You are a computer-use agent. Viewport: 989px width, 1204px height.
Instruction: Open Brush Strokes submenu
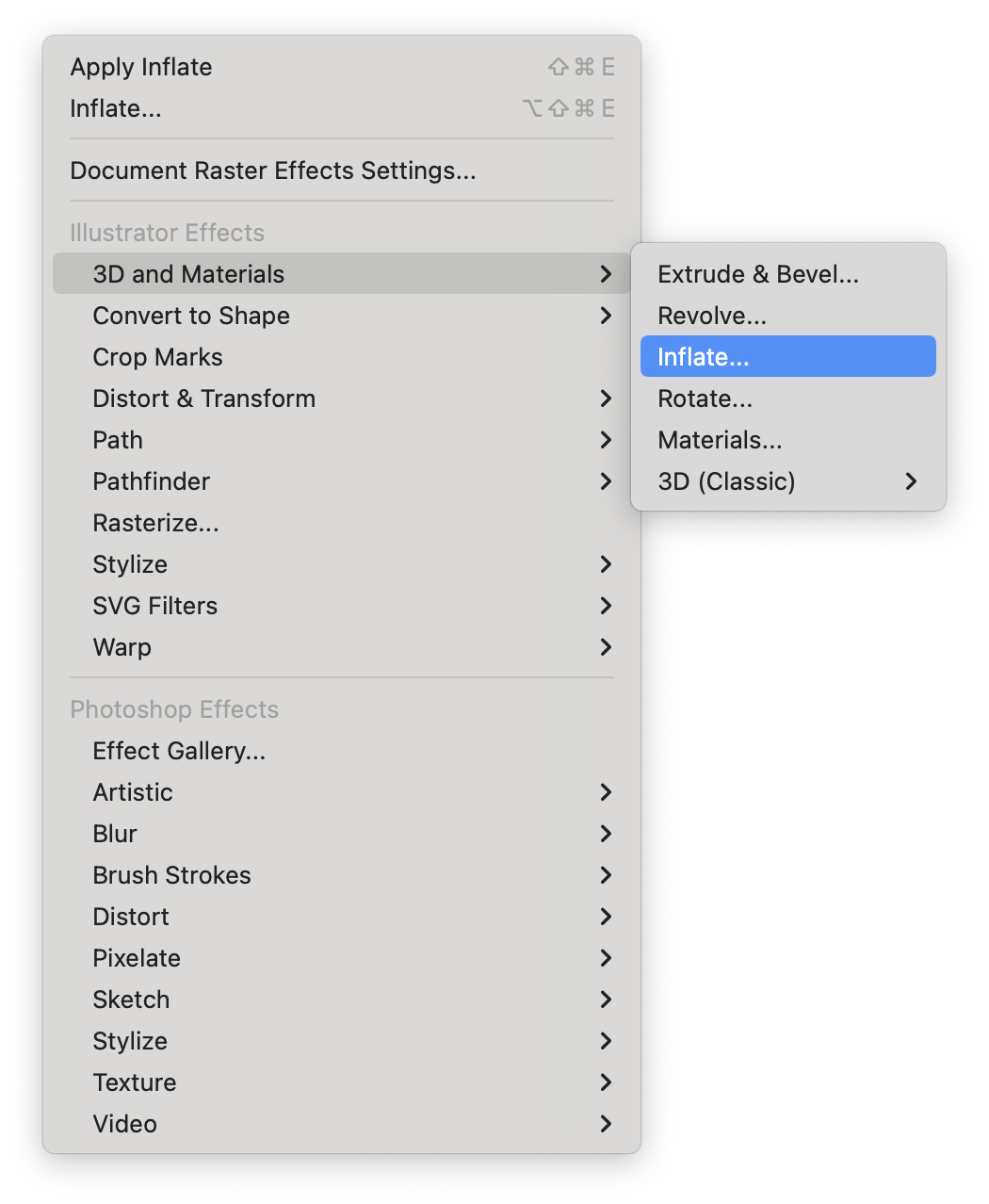coord(342,875)
